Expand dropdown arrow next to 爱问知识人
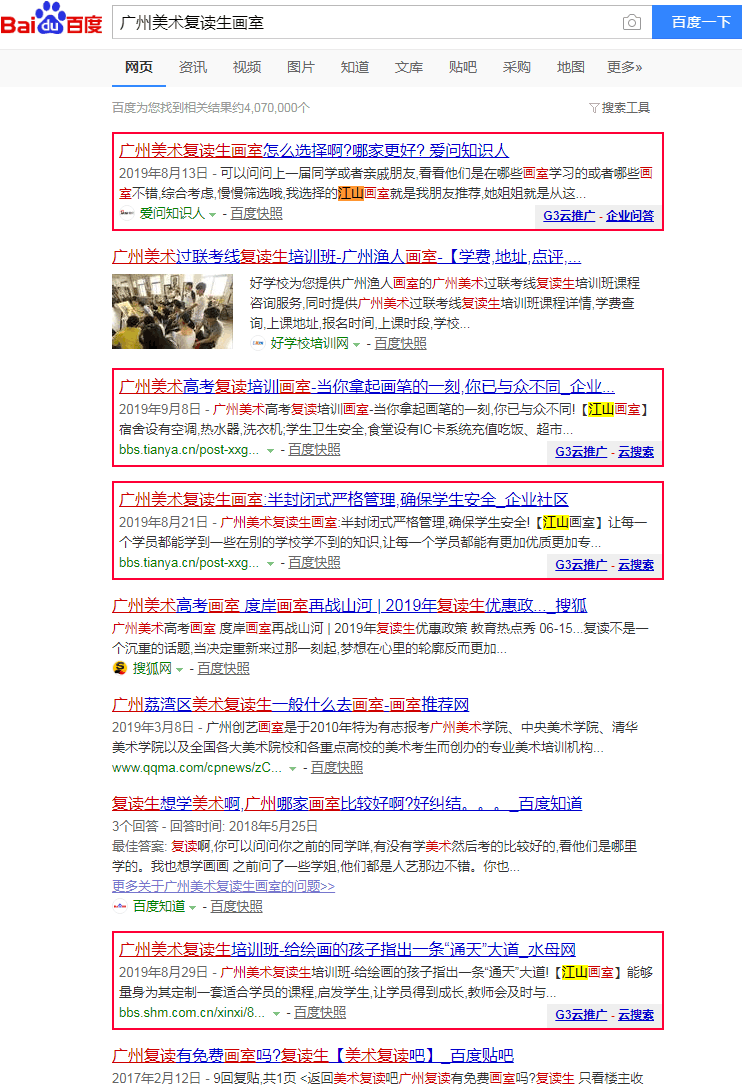The image size is (742, 1090). 213,215
